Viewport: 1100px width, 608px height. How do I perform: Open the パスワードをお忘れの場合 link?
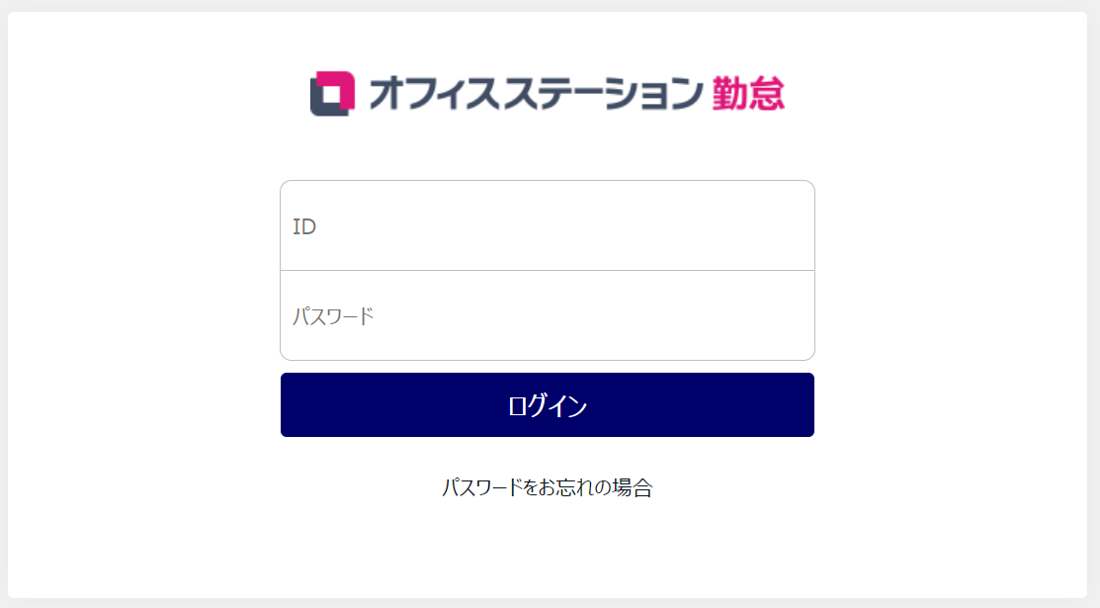(x=547, y=488)
